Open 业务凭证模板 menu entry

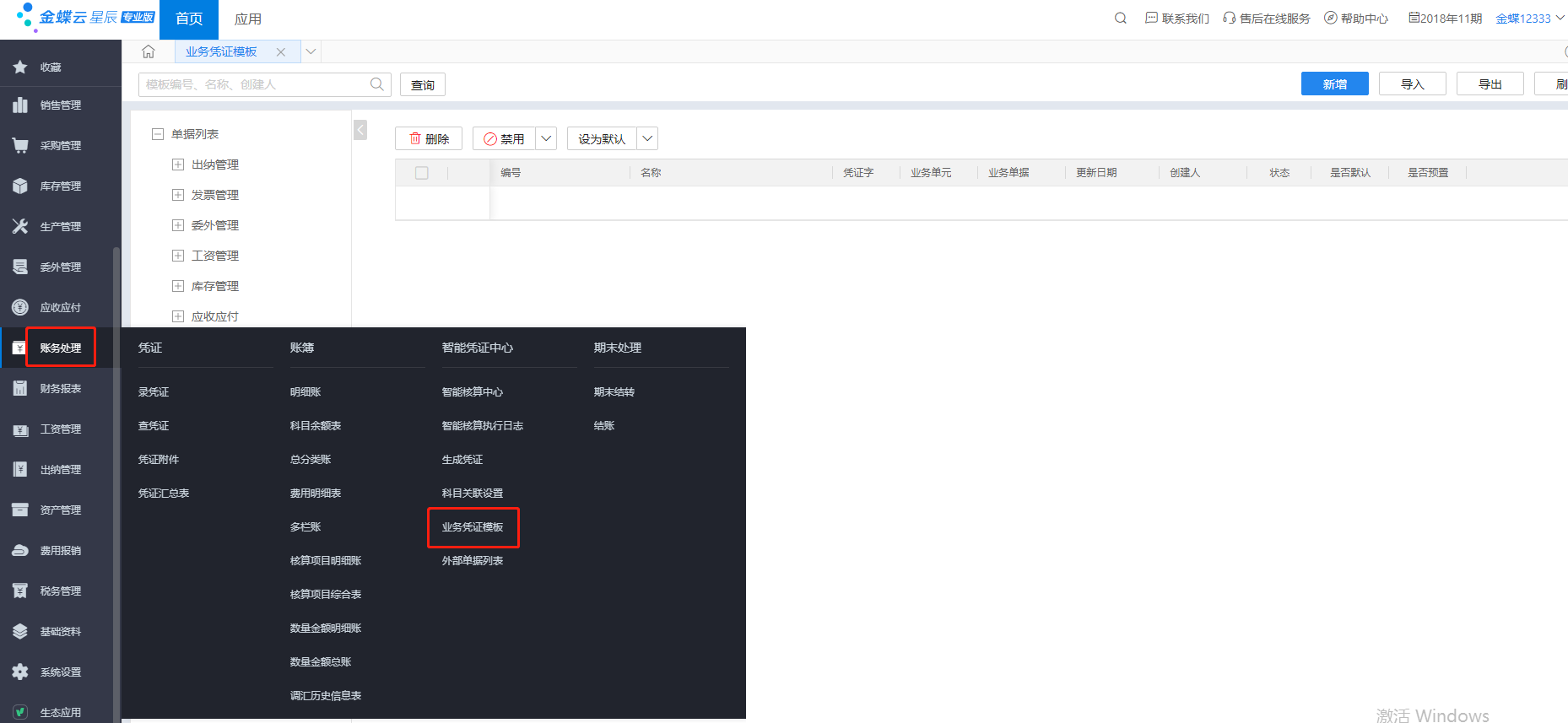[x=473, y=527]
